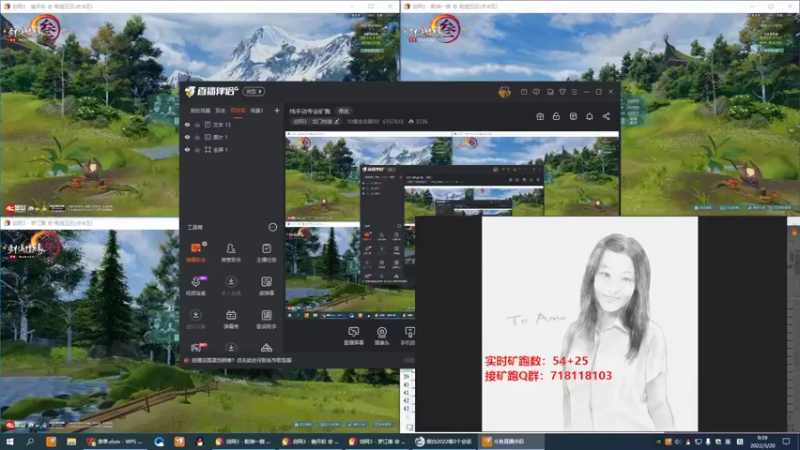Open the notification bell in the stream header
This screenshot has height=450, width=800.
click(589, 116)
